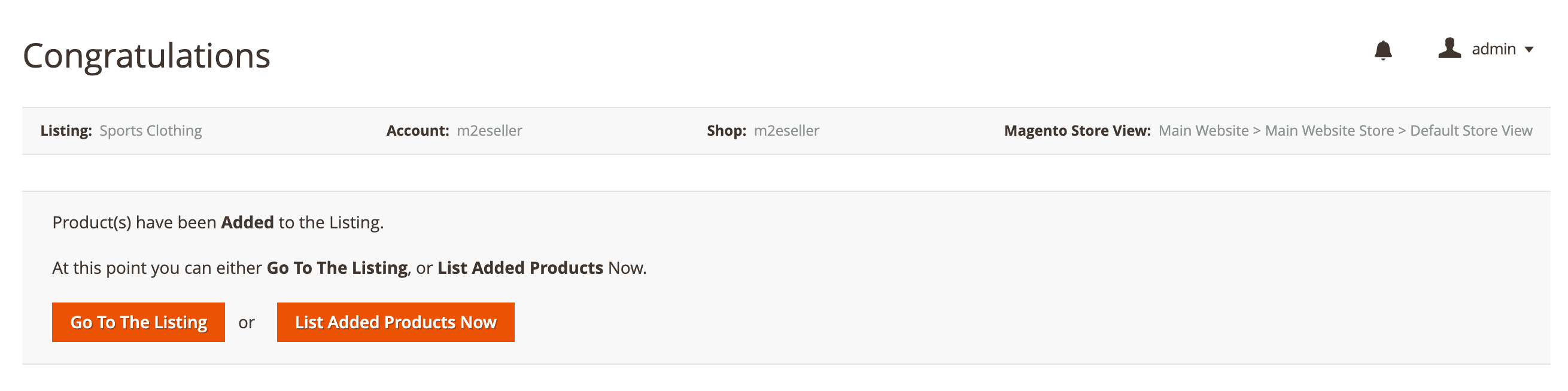This screenshot has width=1568, height=391.
Task: Click the admin username label
Action: pos(1493,49)
